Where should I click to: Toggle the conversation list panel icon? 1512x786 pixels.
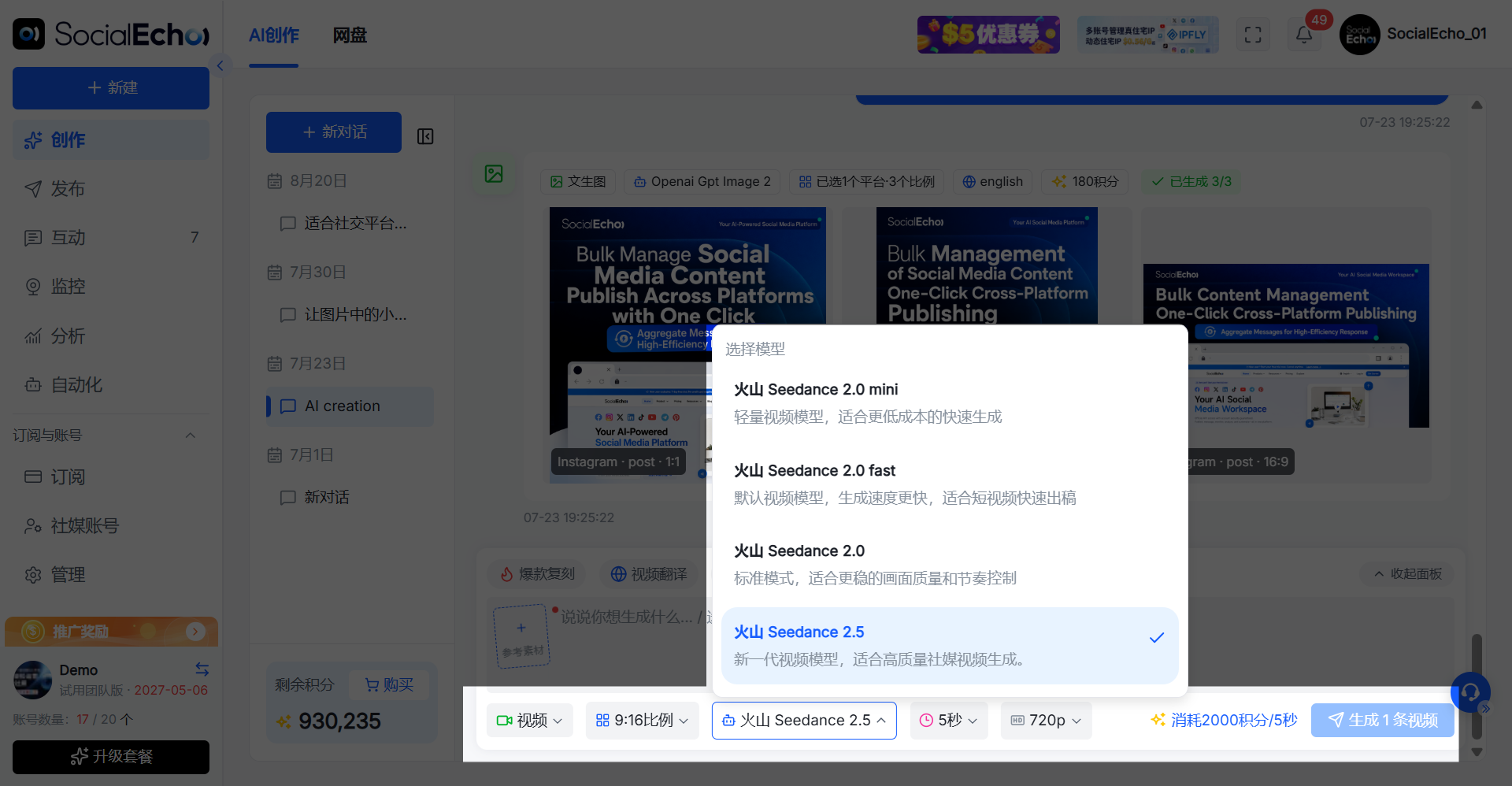click(425, 136)
